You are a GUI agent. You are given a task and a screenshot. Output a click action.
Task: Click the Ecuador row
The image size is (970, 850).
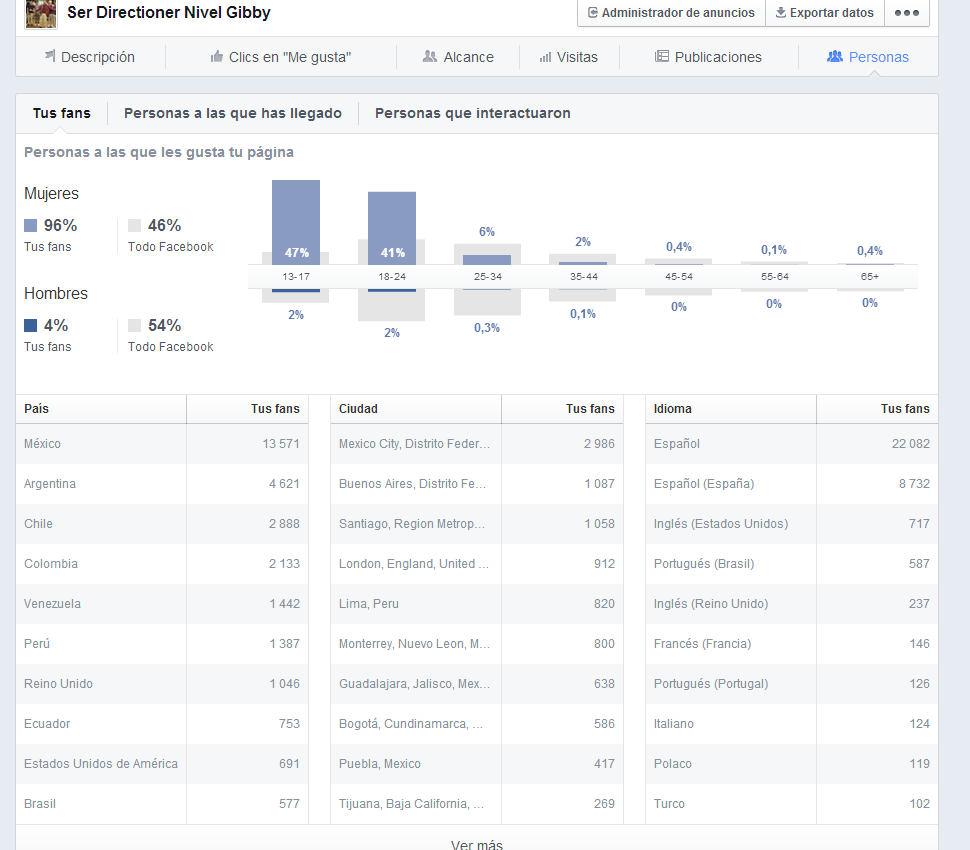[x=162, y=724]
